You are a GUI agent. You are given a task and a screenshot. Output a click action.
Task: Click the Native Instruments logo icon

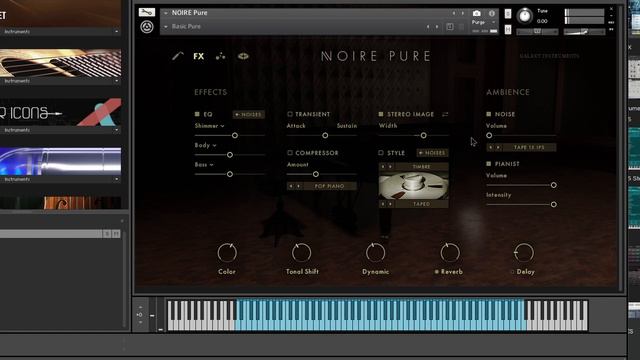point(147,27)
